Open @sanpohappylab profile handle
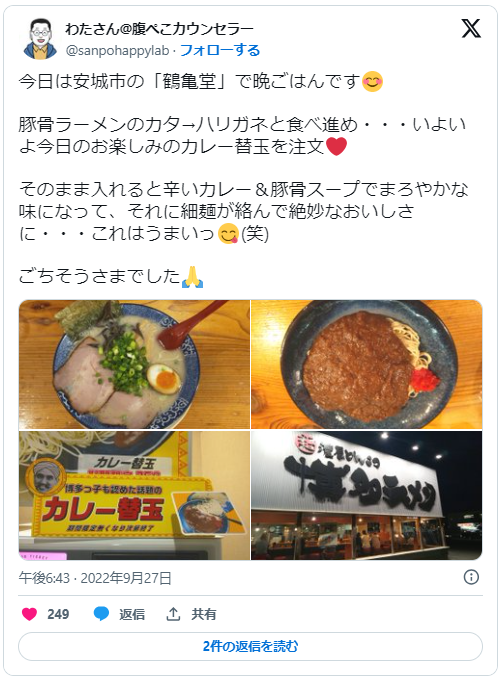Image resolution: width=503 pixels, height=680 pixels. [x=117, y=51]
